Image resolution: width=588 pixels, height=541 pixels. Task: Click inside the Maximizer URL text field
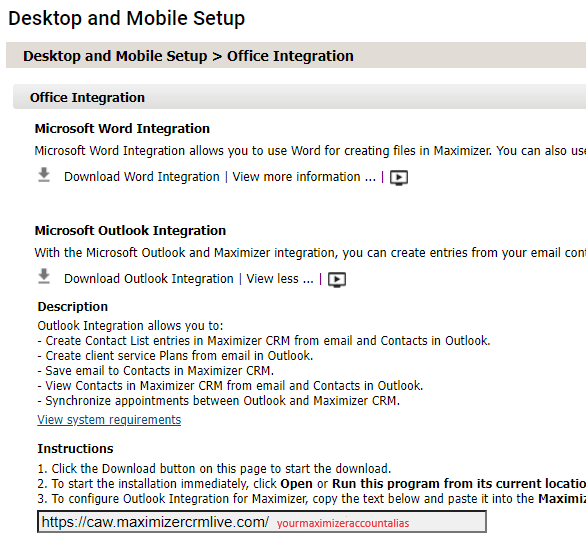coord(262,522)
